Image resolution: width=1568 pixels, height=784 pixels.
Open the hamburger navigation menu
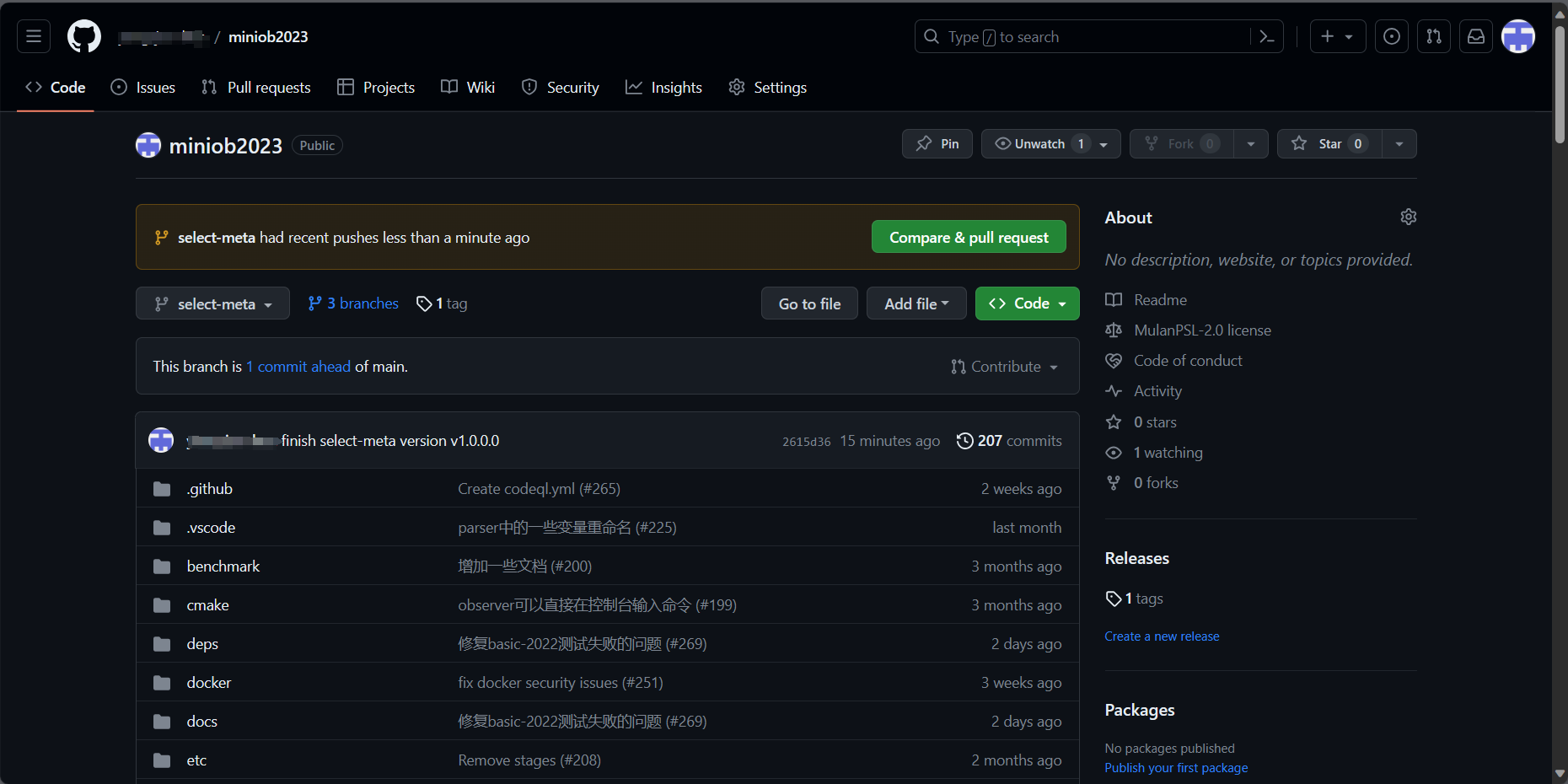tap(34, 36)
